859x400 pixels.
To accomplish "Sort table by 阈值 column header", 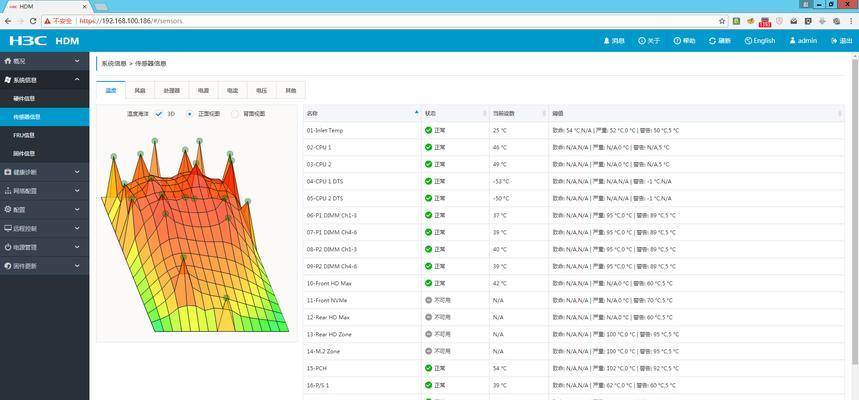I will tap(696, 113).
